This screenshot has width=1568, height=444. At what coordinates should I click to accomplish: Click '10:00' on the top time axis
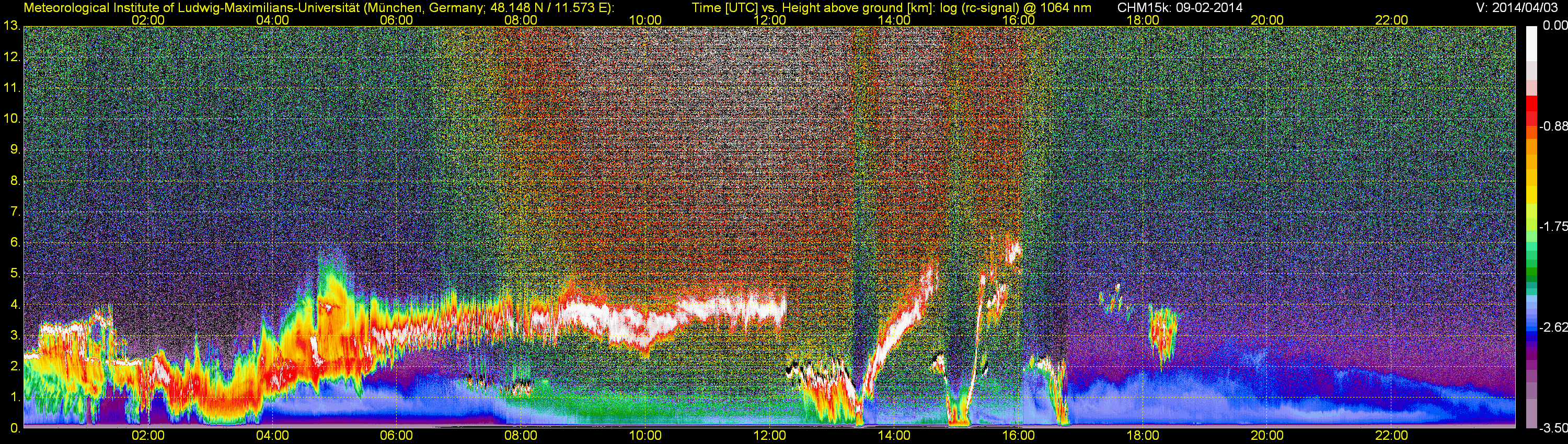(645, 20)
